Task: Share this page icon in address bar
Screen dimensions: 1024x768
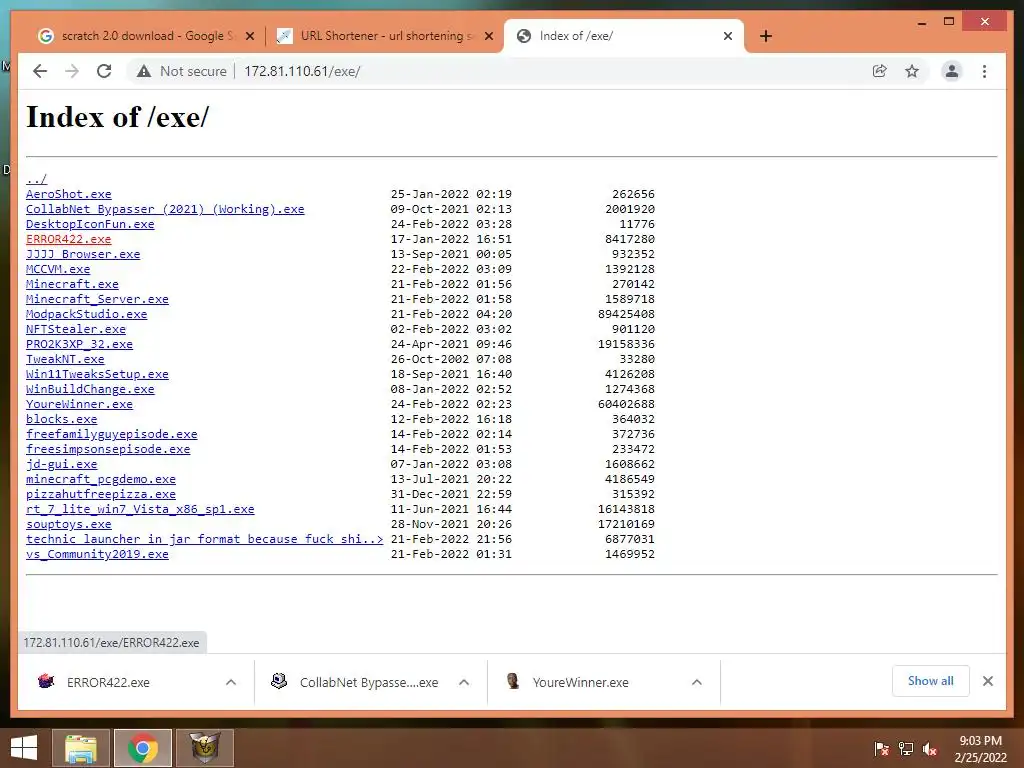Action: tap(880, 71)
